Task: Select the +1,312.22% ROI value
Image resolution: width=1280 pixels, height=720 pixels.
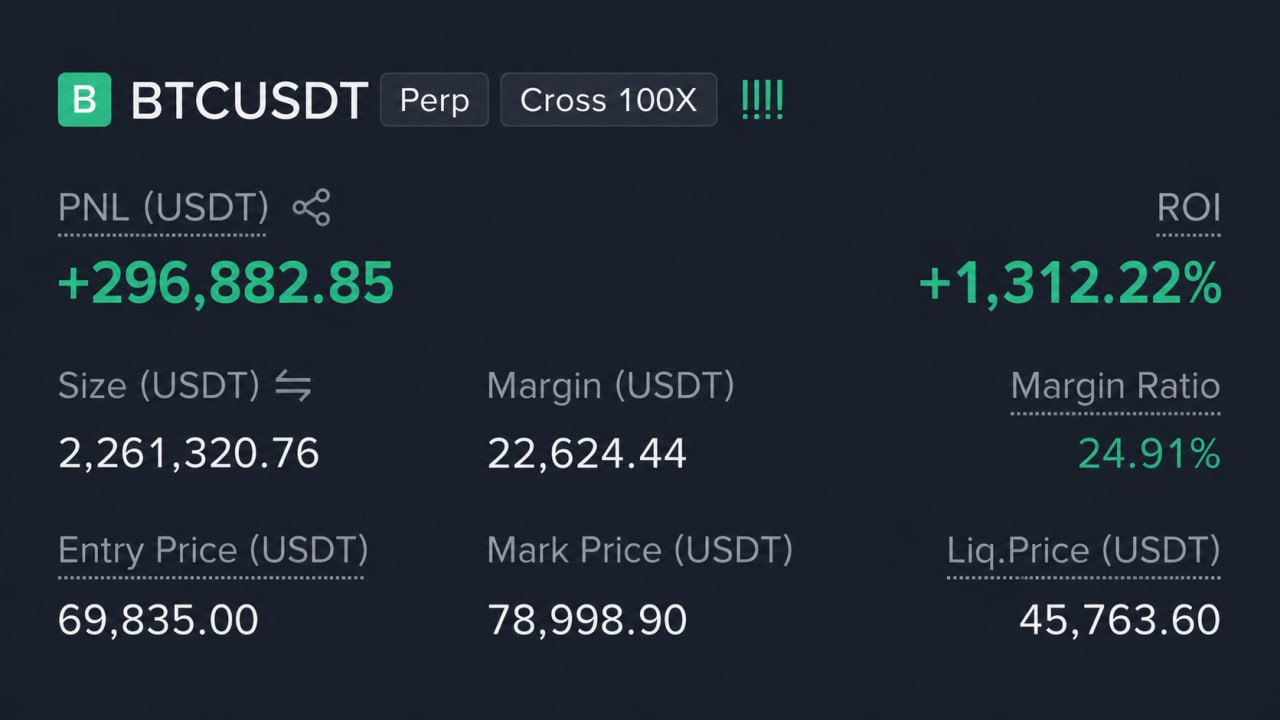Action: [1070, 284]
